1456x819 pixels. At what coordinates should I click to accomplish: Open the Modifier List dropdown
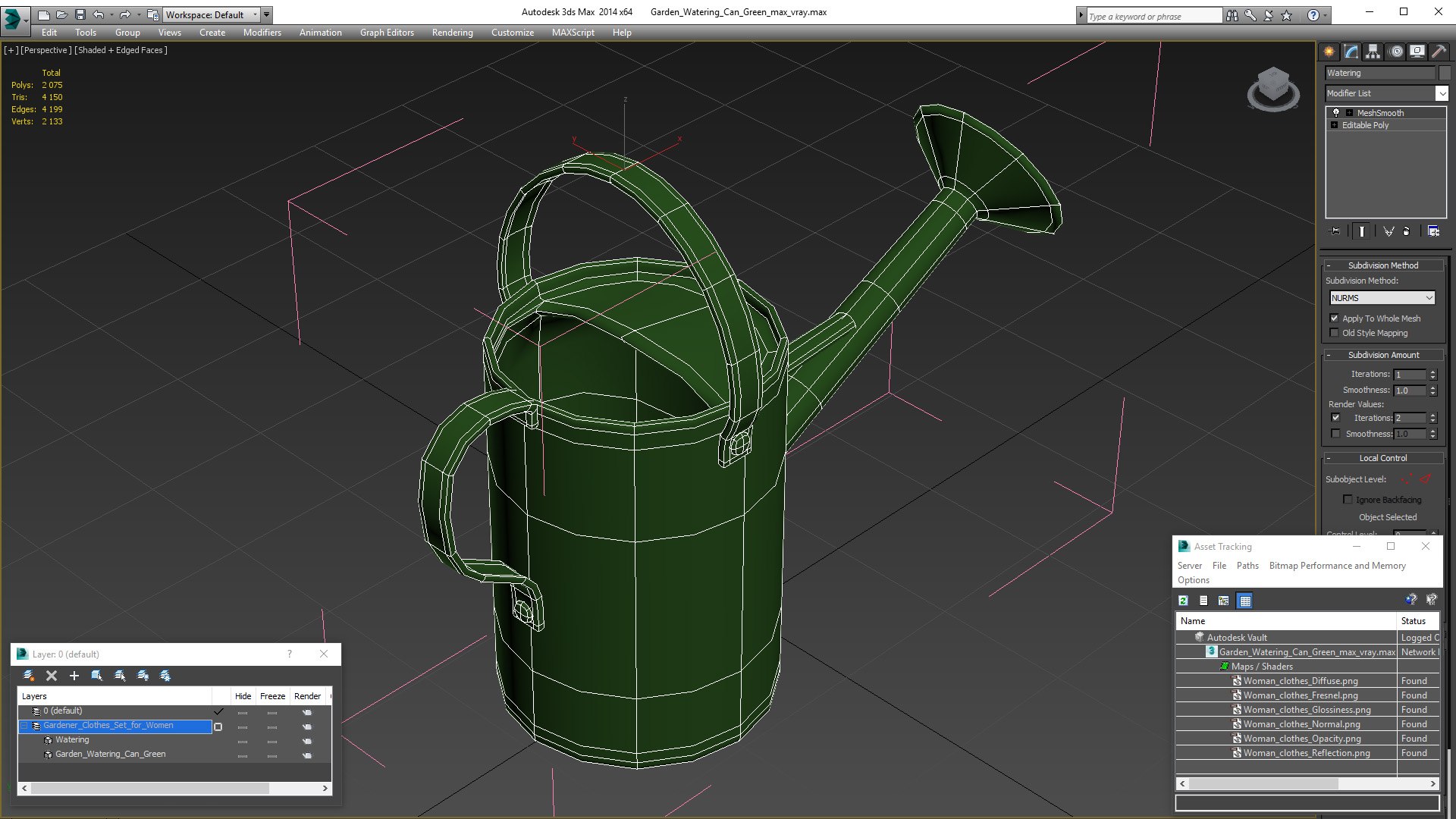1441,93
